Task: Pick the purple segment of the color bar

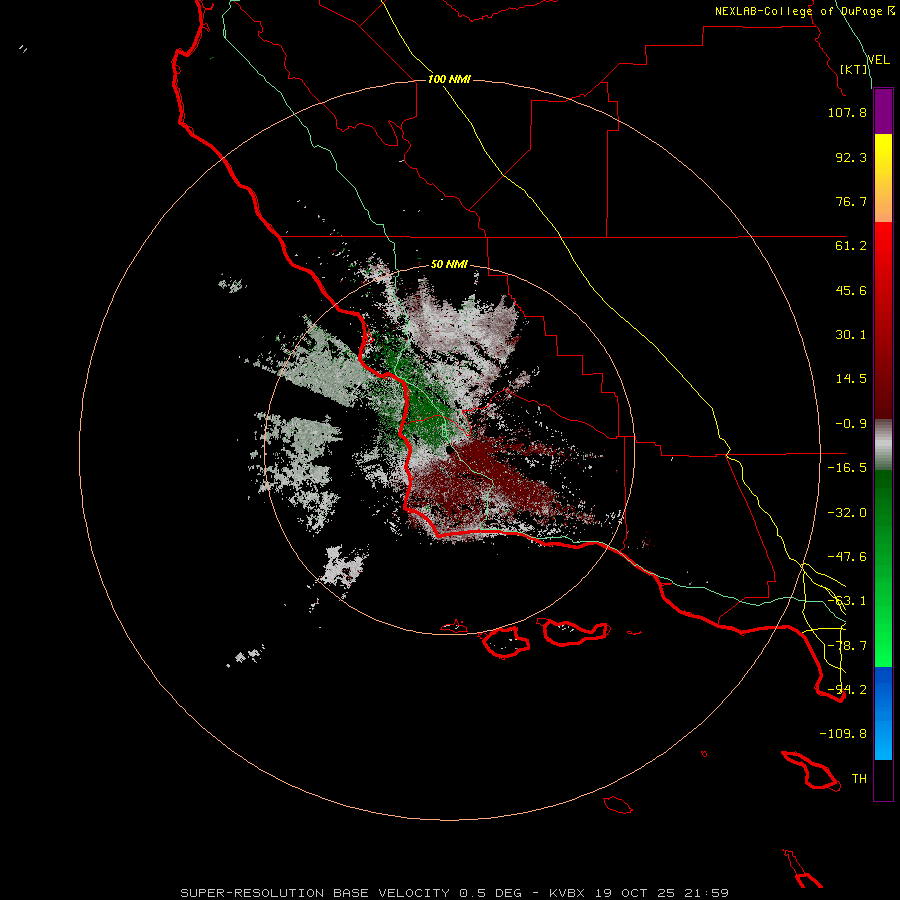Action: pos(883,111)
